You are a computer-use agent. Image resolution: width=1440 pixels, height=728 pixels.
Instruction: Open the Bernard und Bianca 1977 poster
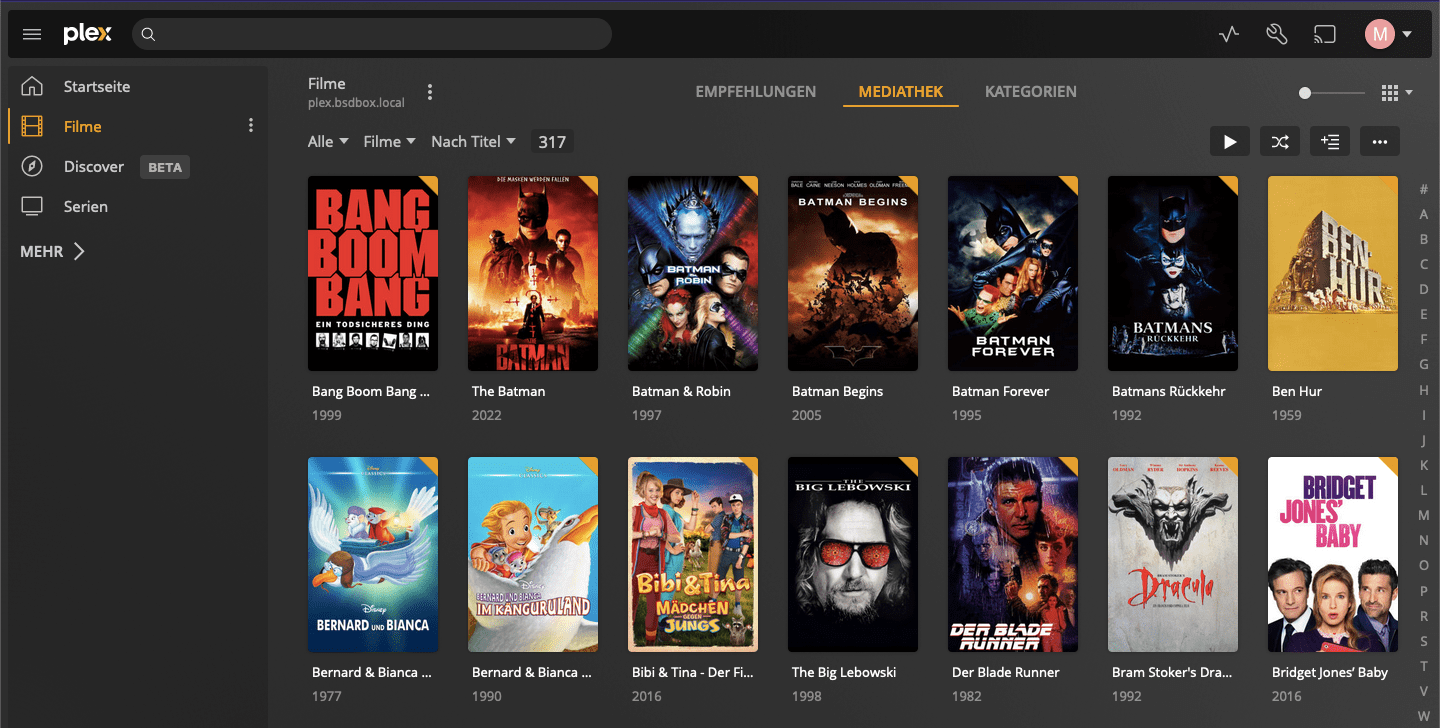point(373,554)
